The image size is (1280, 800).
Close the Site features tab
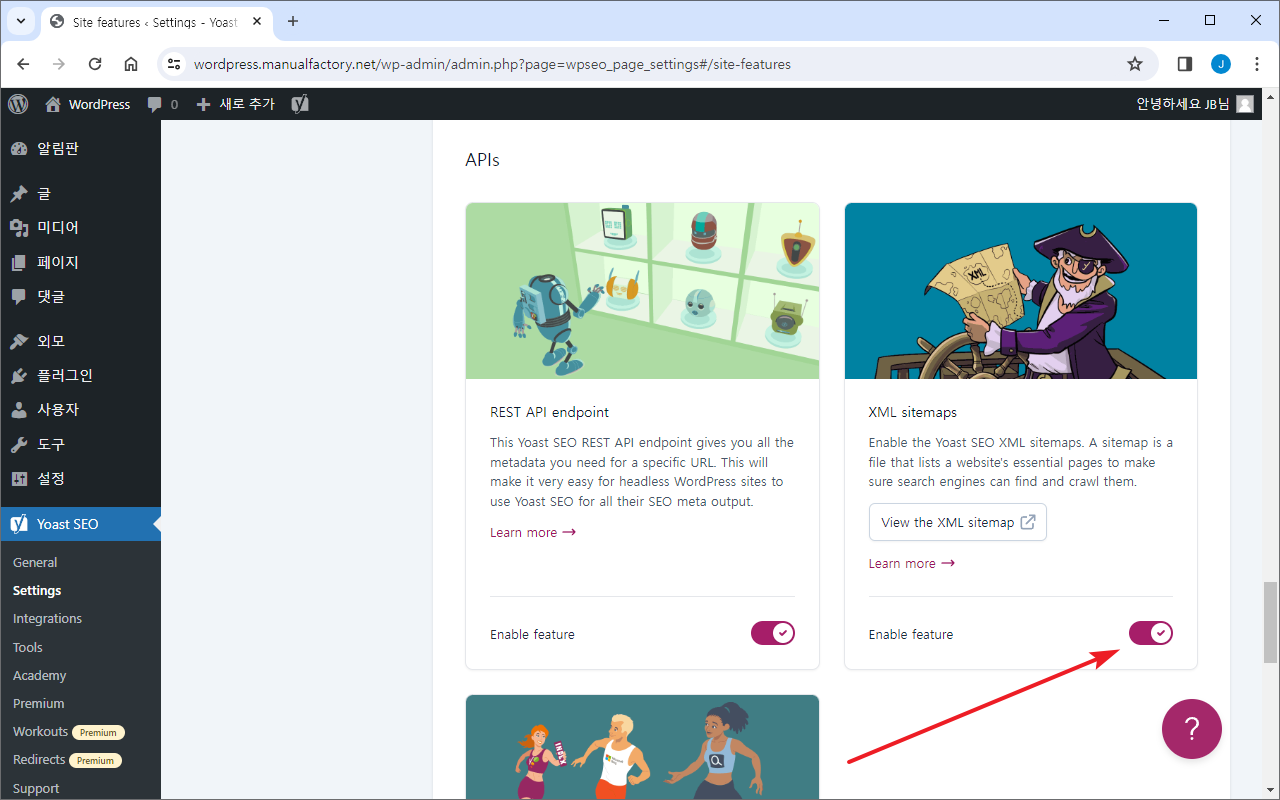click(x=258, y=21)
